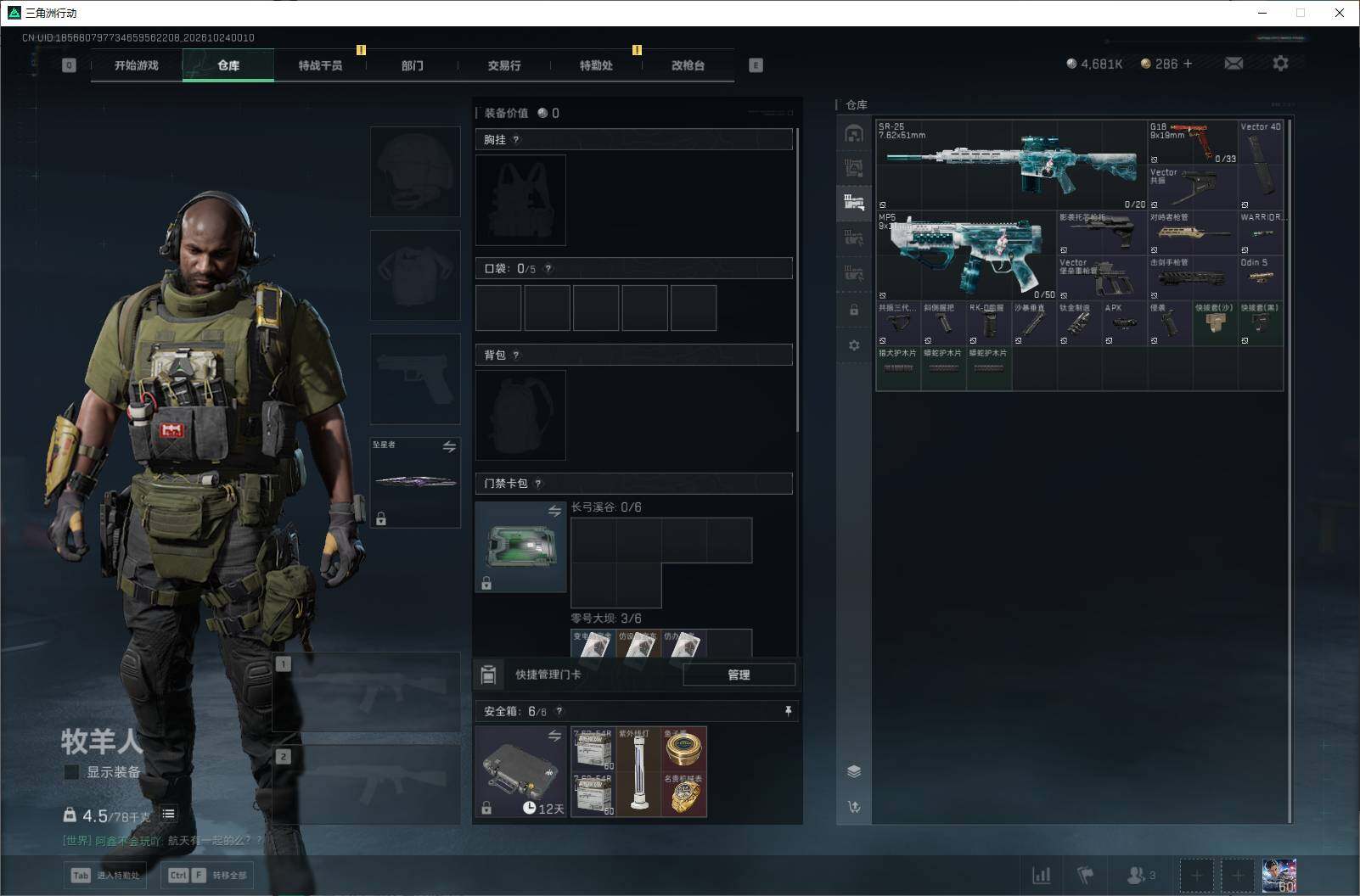
Task: Click the plus next to 286 currency
Action: tap(1187, 64)
